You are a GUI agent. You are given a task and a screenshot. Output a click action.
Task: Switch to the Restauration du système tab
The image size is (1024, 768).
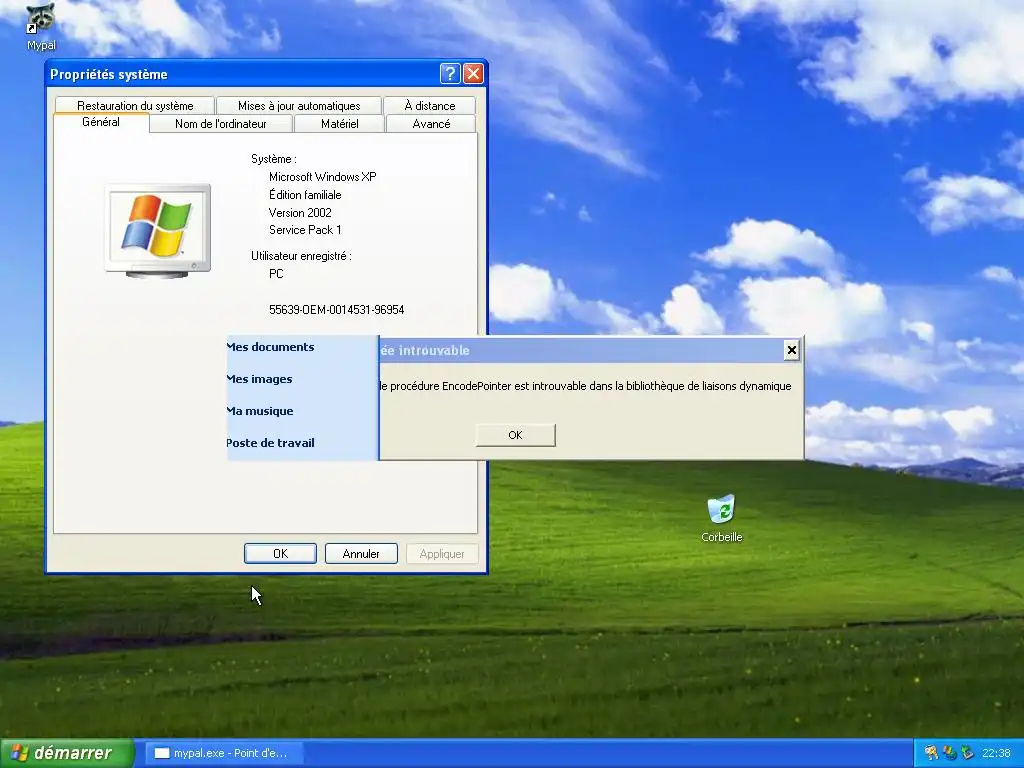click(x=135, y=106)
